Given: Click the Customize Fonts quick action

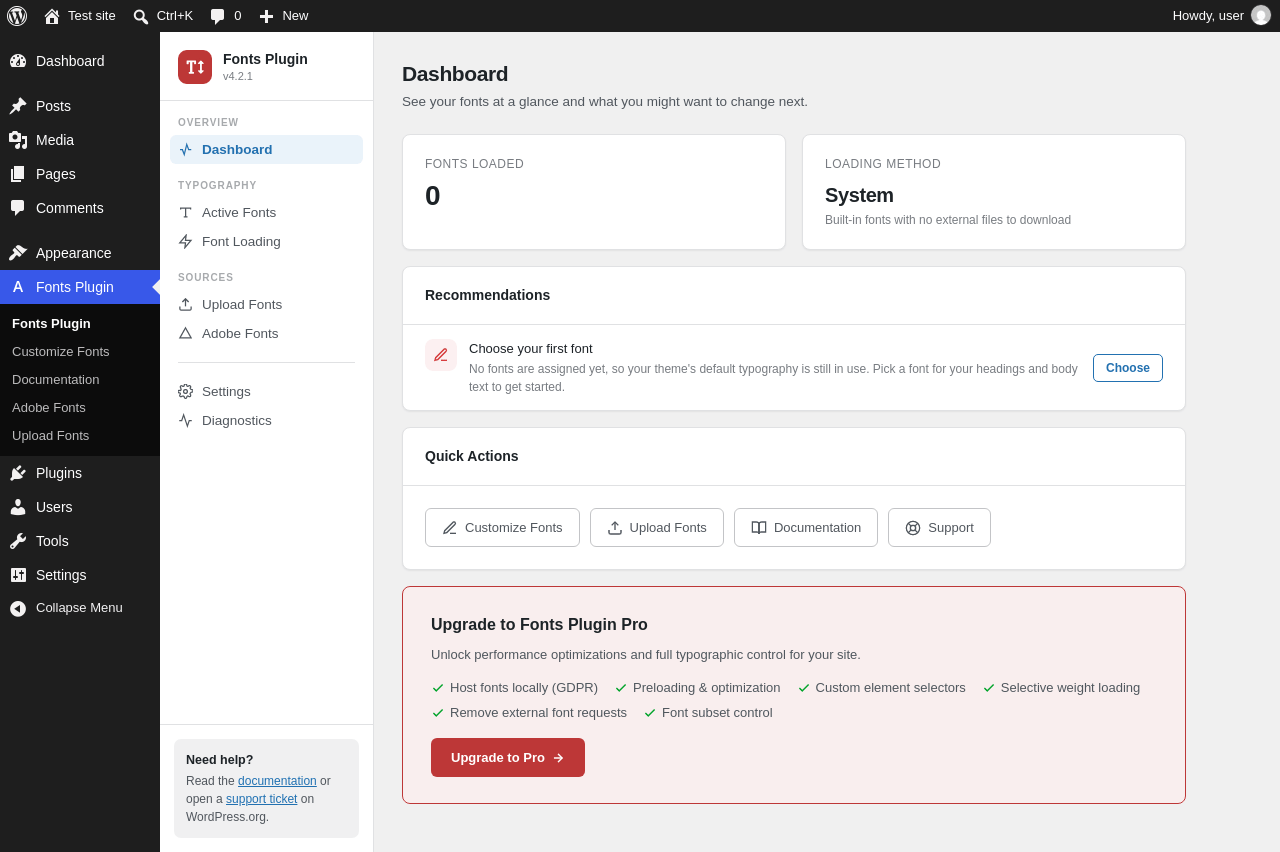Looking at the screenshot, I should pos(502,528).
